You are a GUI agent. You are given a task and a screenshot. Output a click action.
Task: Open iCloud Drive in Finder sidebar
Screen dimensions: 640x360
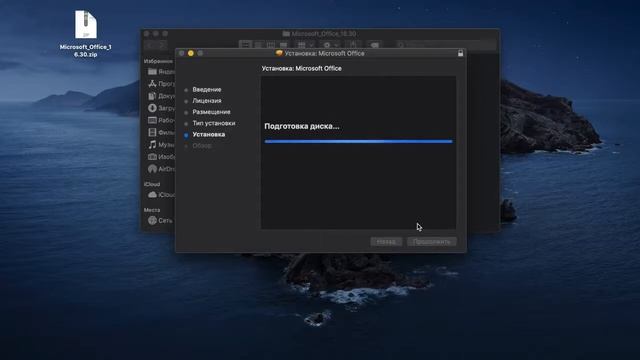pyautogui.click(x=161, y=195)
